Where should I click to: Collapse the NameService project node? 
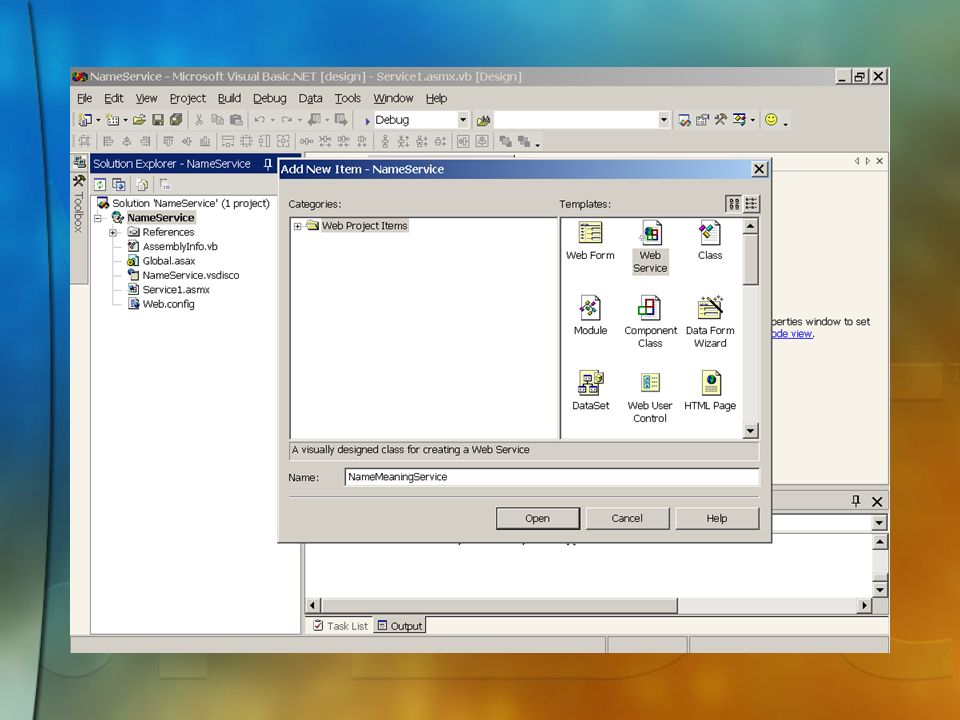[x=99, y=218]
